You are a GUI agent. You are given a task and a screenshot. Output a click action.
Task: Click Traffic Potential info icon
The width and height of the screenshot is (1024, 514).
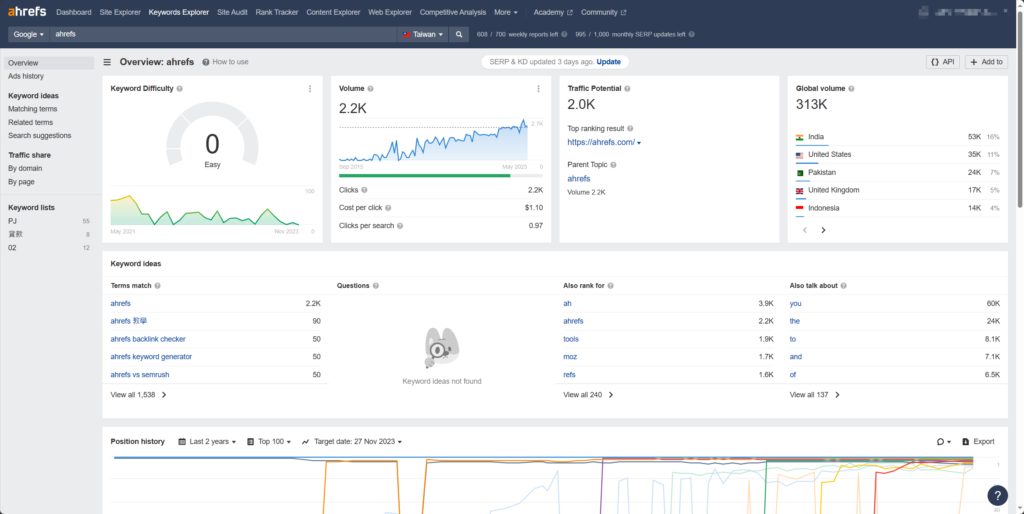(x=627, y=89)
